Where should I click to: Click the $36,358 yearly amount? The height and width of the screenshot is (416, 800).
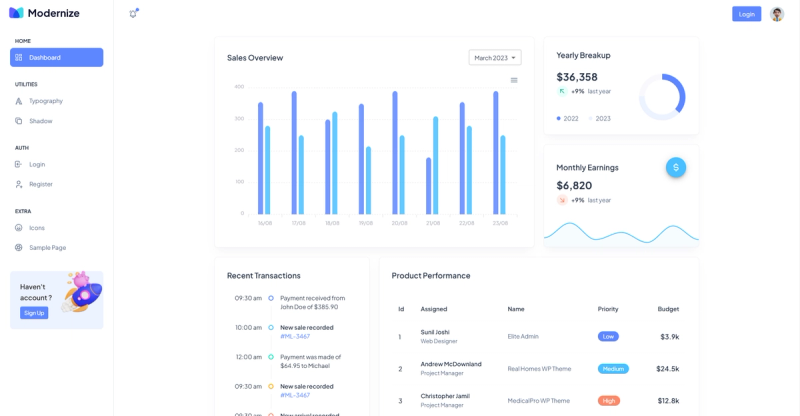577,77
